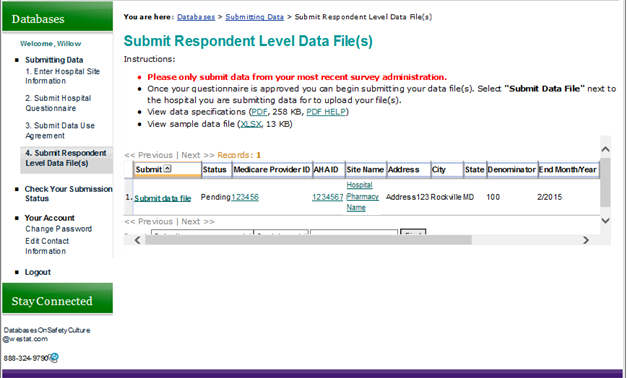The width and height of the screenshot is (628, 378).
Task: Open the PDF HELP link
Action: [x=326, y=112]
